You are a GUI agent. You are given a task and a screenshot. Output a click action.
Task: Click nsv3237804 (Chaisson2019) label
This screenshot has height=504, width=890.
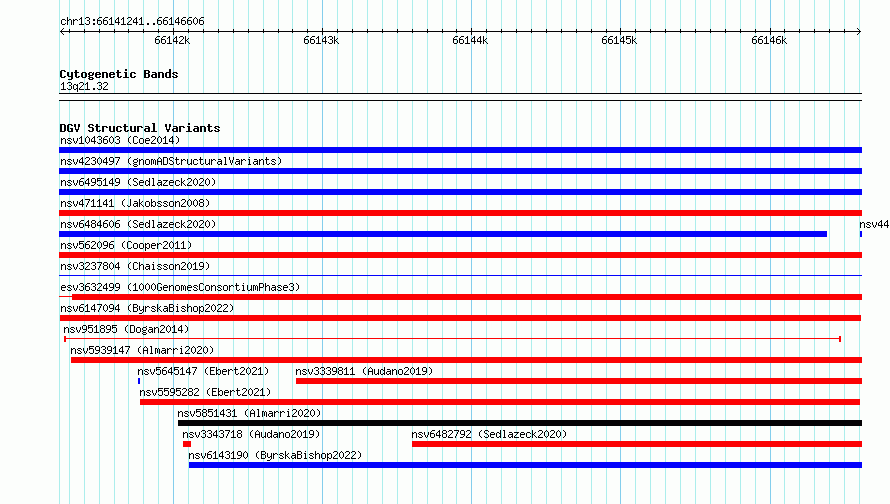coord(135,266)
